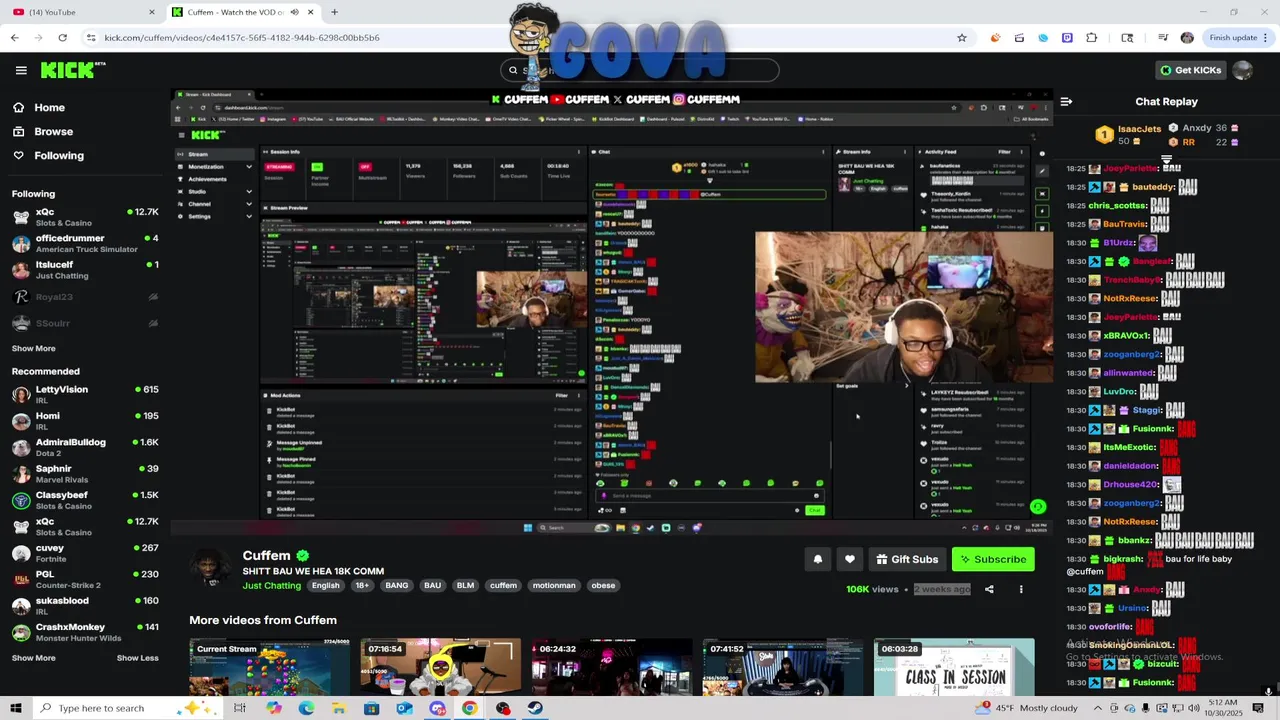
Task: Select the motionman tag
Action: coord(554,586)
